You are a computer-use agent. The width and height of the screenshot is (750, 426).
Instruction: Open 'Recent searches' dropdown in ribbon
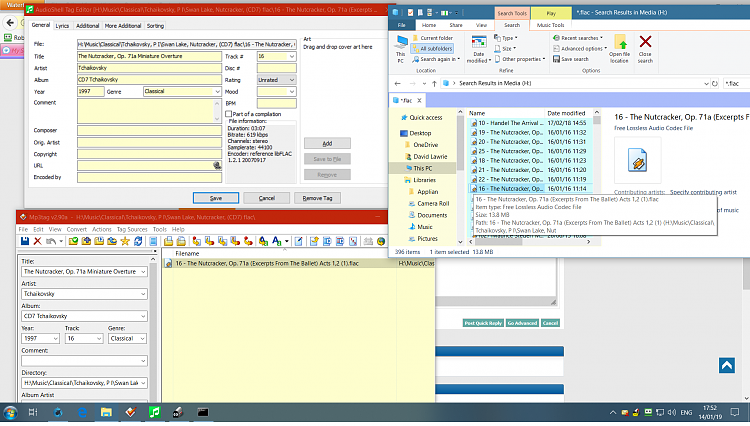[x=578, y=38]
